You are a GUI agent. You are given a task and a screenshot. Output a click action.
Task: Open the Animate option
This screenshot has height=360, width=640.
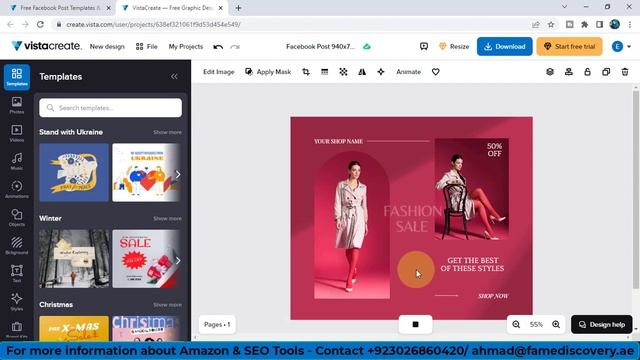pos(408,72)
